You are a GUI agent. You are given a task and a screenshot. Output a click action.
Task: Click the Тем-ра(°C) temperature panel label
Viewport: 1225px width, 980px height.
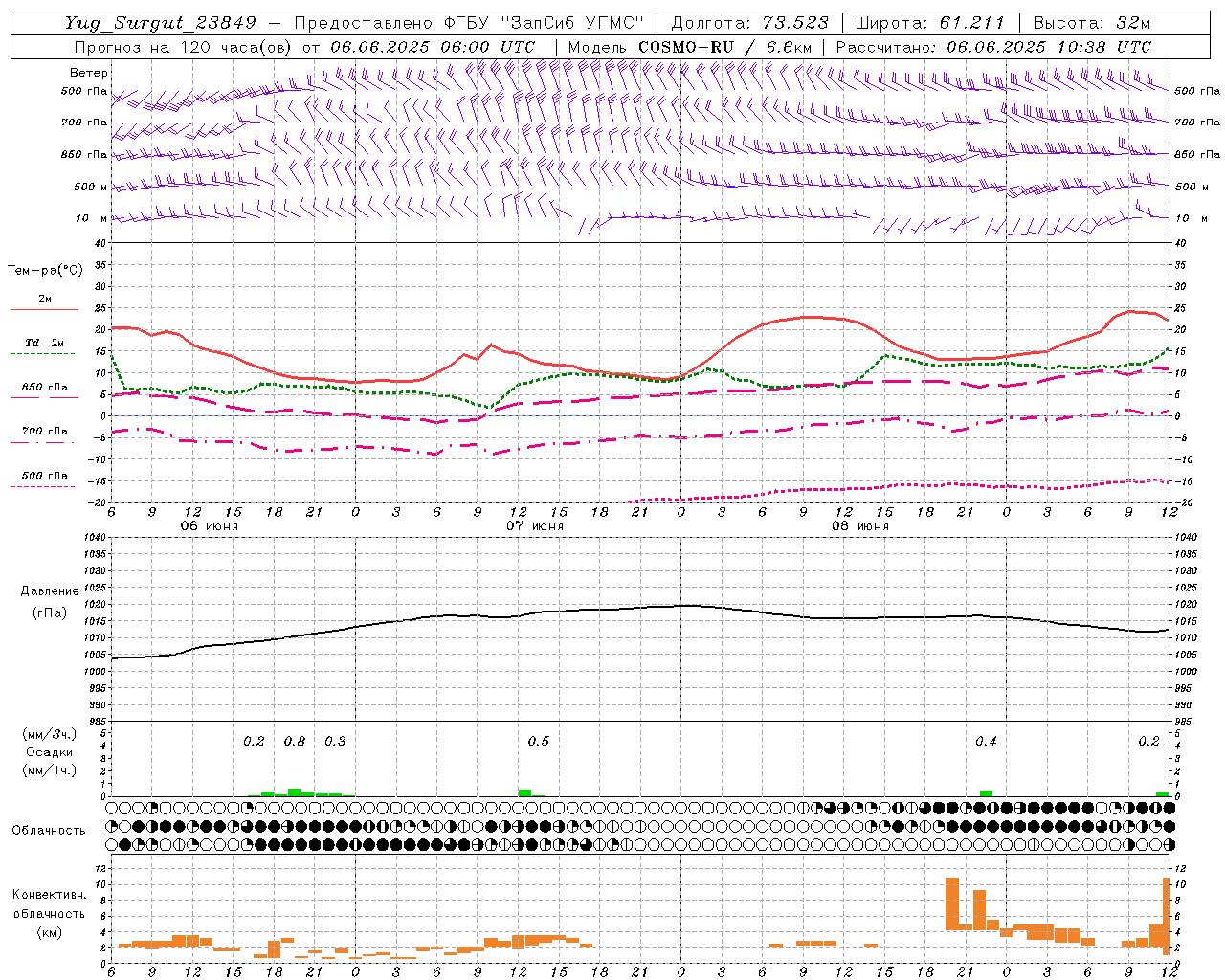(x=45, y=271)
